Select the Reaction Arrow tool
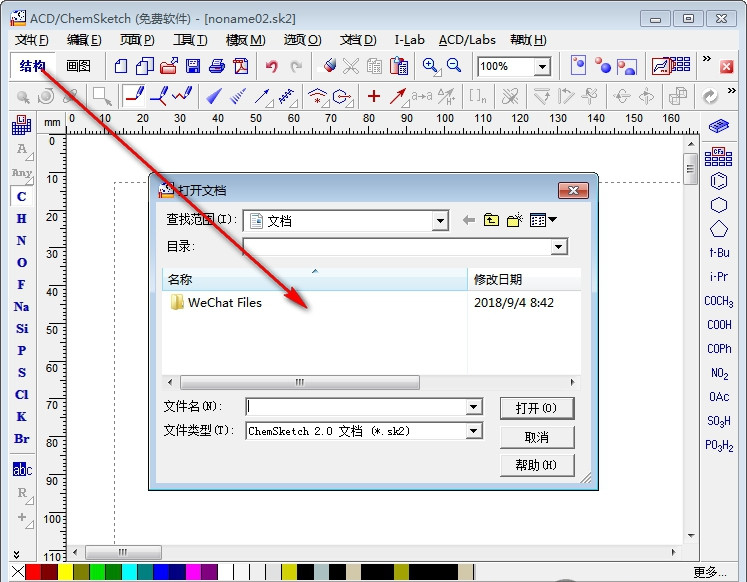The height and width of the screenshot is (582, 747). click(x=398, y=97)
